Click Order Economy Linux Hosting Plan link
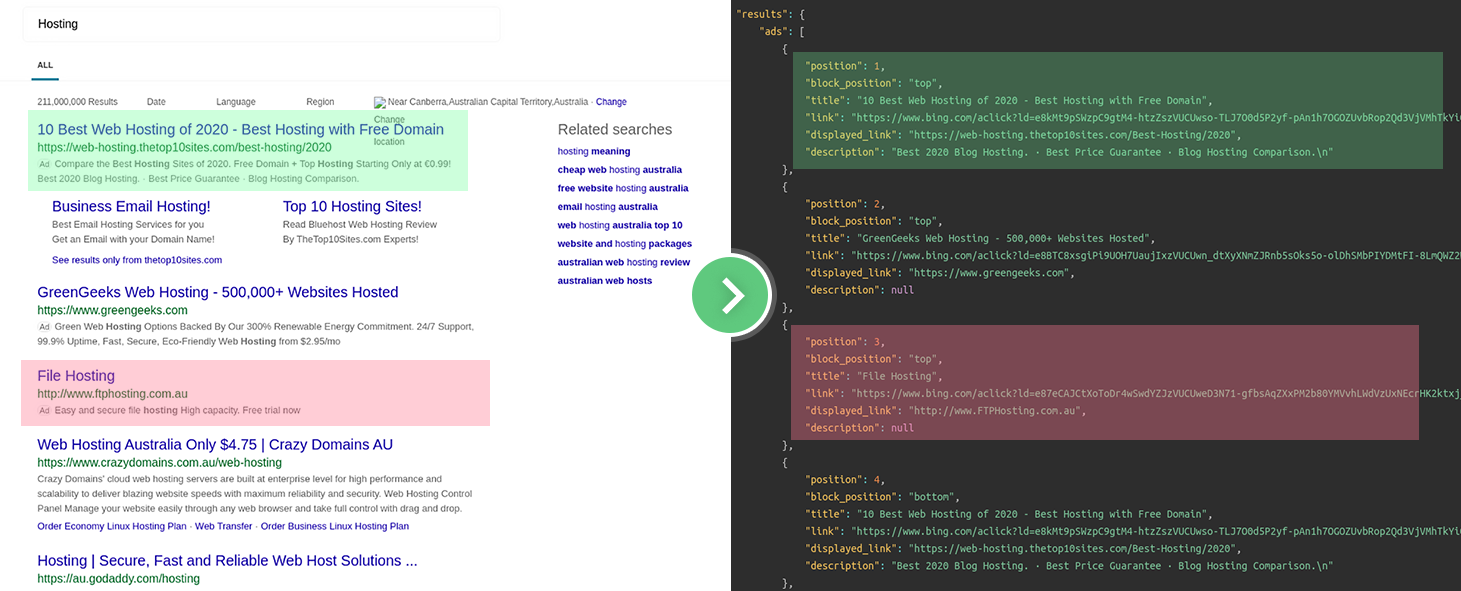Image resolution: width=1461 pixels, height=591 pixels. pyautogui.click(x=112, y=526)
